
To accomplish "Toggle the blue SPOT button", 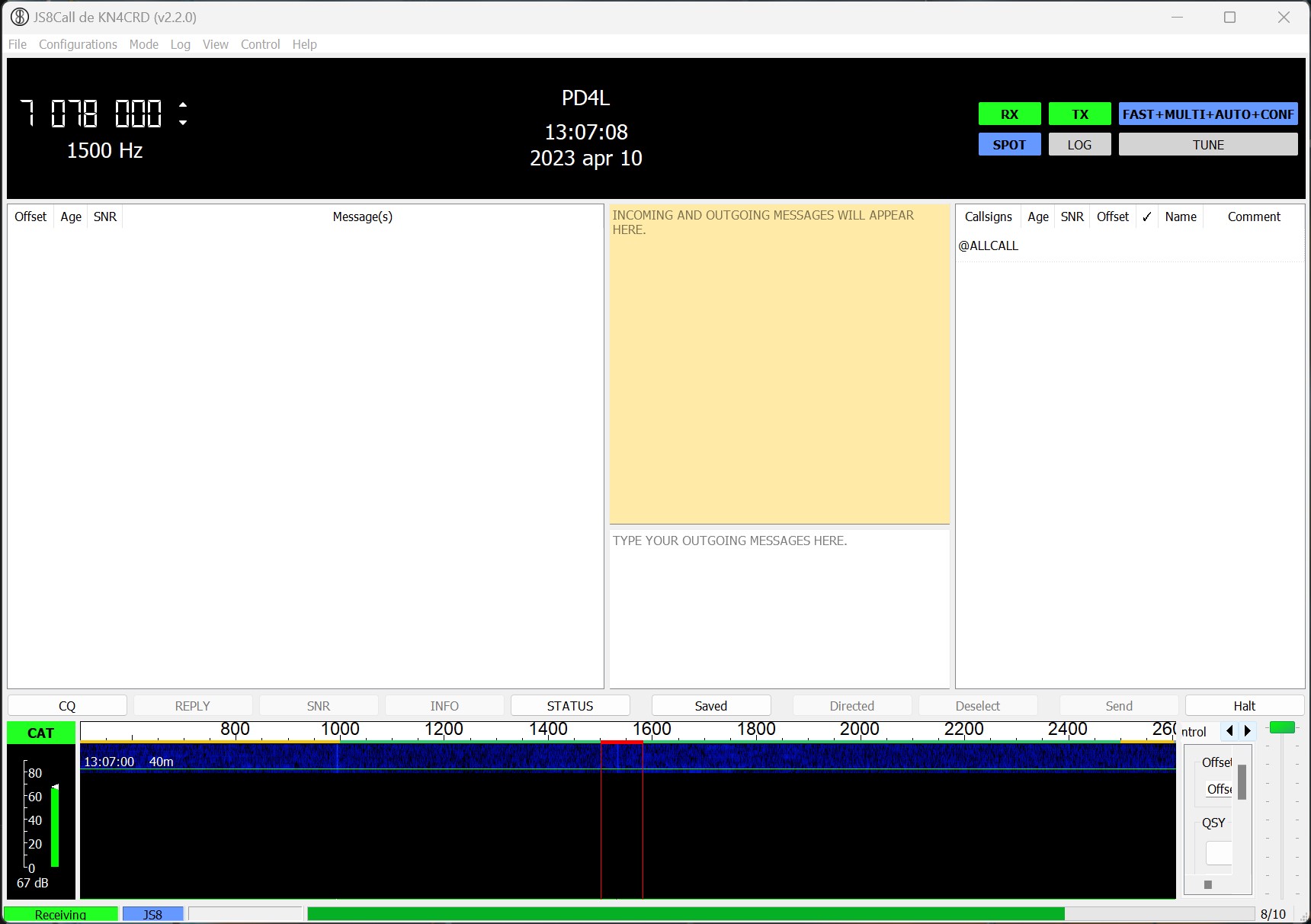I will 1009,145.
